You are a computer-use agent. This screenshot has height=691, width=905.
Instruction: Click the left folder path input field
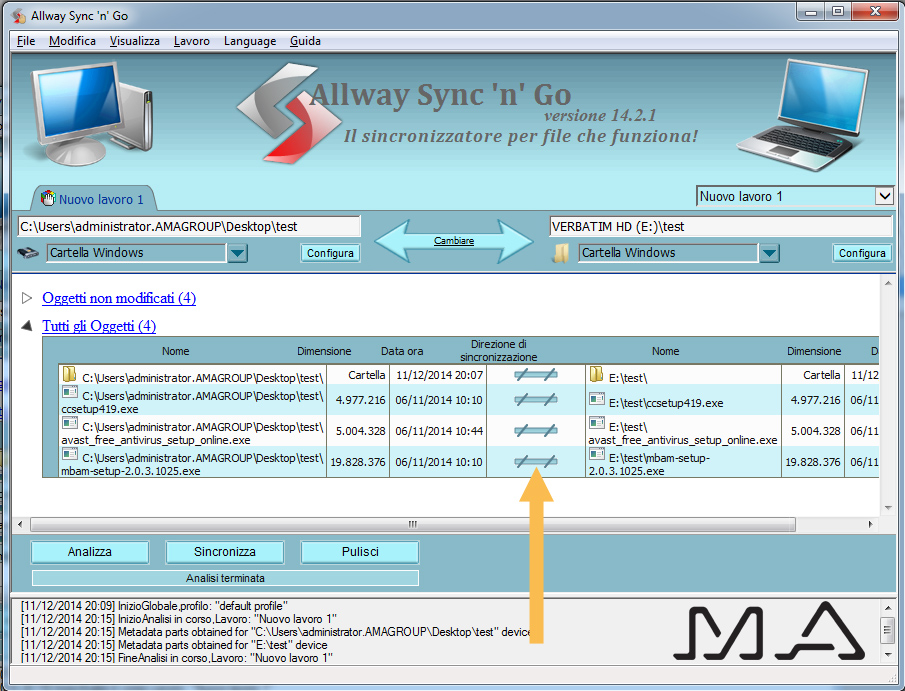coord(189,226)
